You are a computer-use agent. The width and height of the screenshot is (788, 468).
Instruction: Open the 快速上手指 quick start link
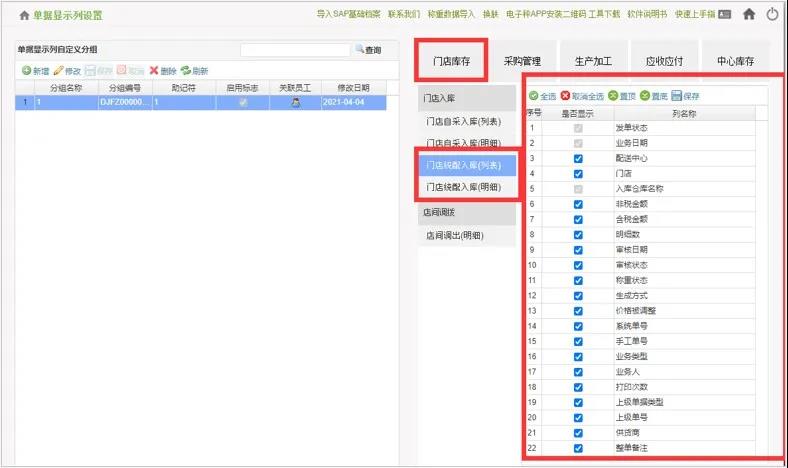tap(695, 14)
